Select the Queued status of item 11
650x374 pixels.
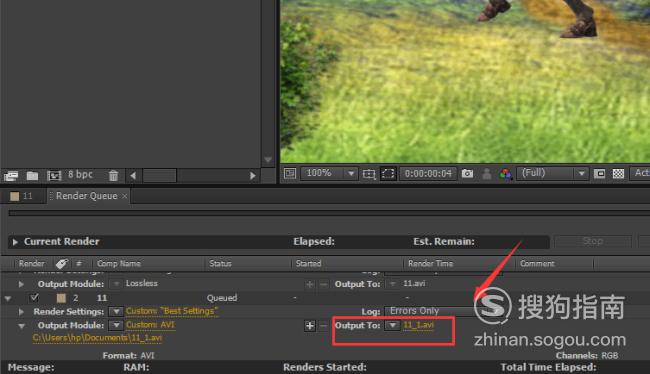click(222, 298)
